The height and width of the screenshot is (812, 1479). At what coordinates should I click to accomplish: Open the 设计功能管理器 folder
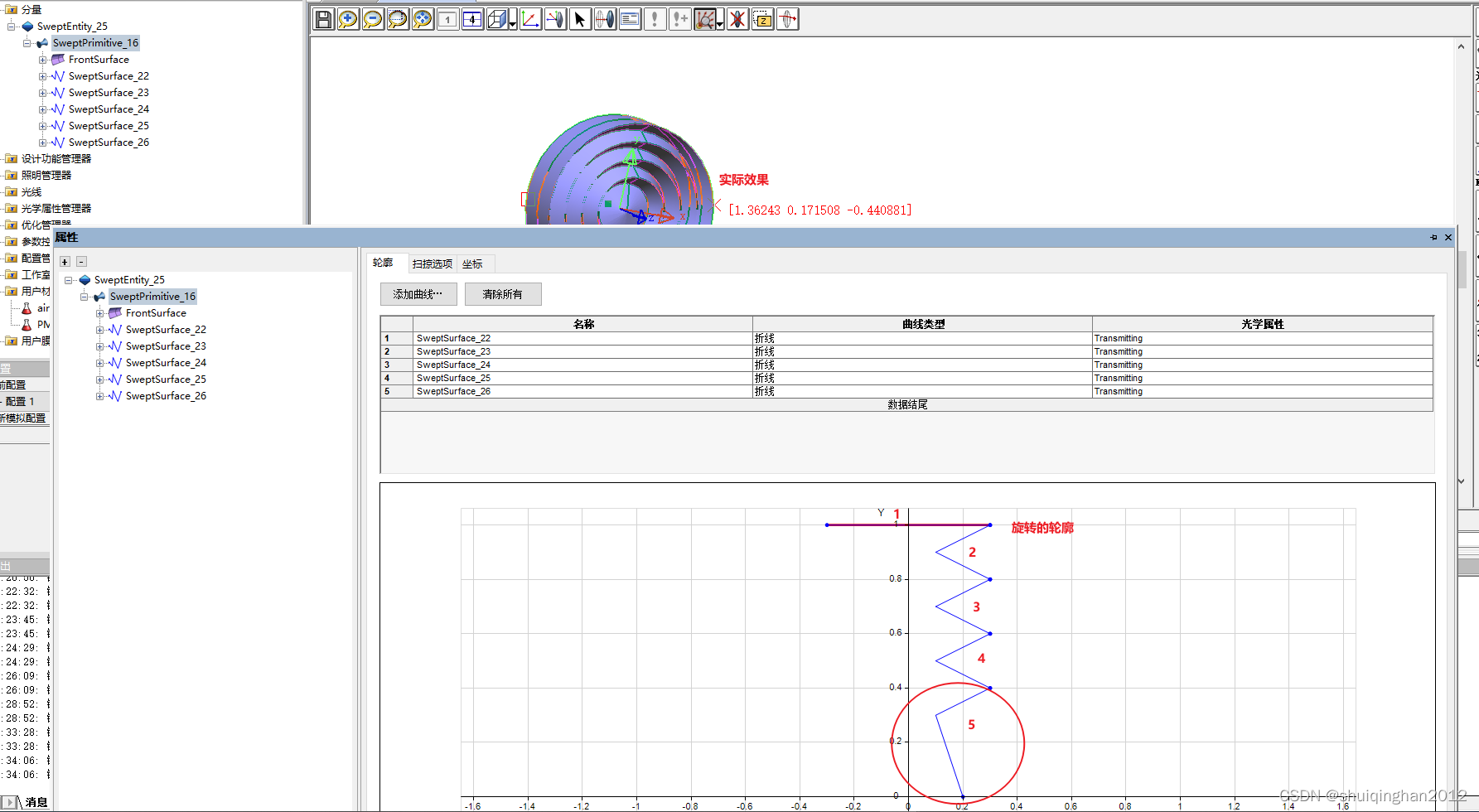click(56, 159)
